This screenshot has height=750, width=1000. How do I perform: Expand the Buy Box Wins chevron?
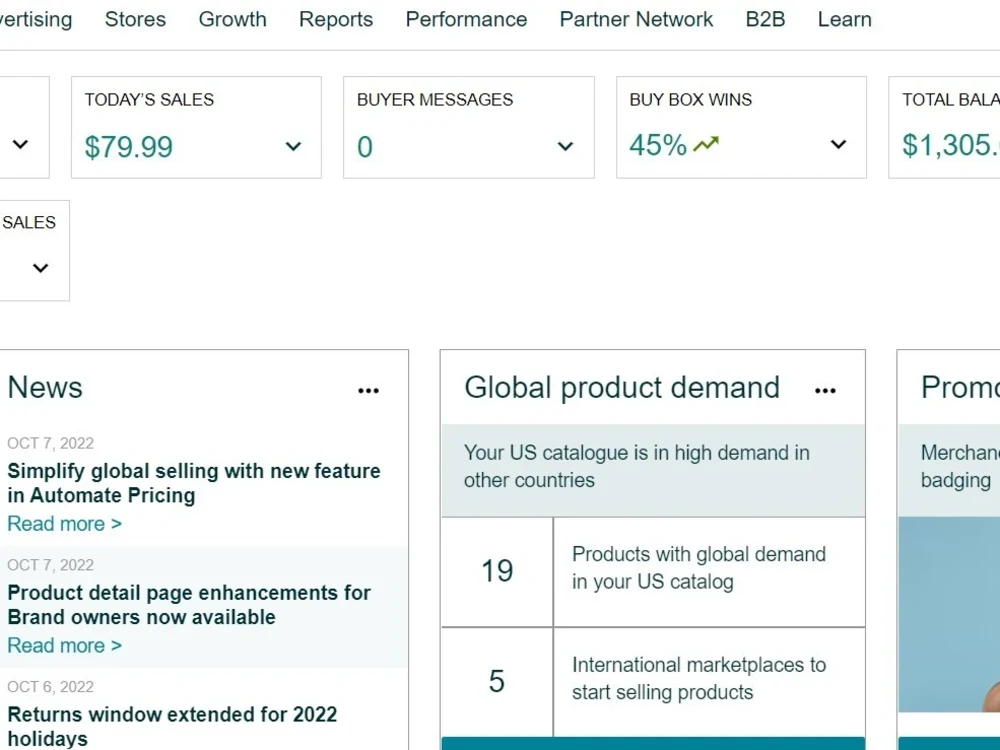click(x=839, y=144)
